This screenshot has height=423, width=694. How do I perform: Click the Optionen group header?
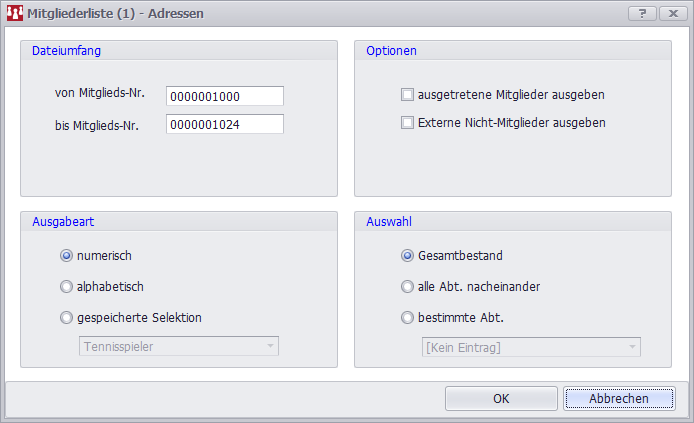391,50
